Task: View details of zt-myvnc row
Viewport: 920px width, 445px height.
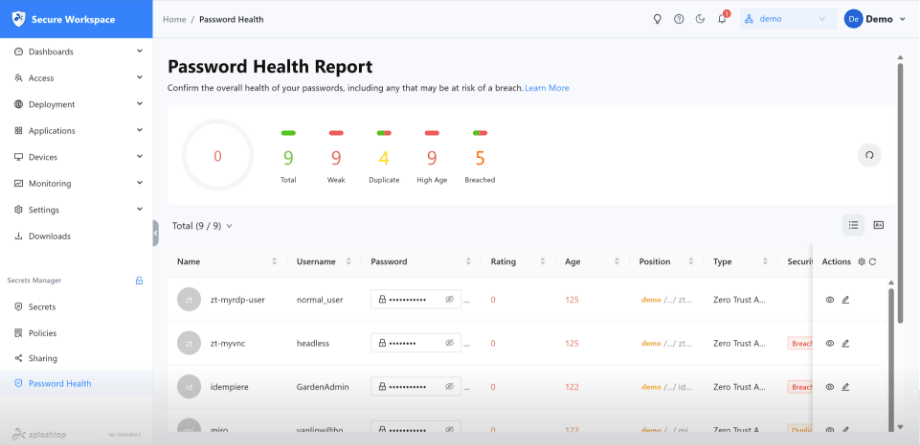Action: coord(830,343)
